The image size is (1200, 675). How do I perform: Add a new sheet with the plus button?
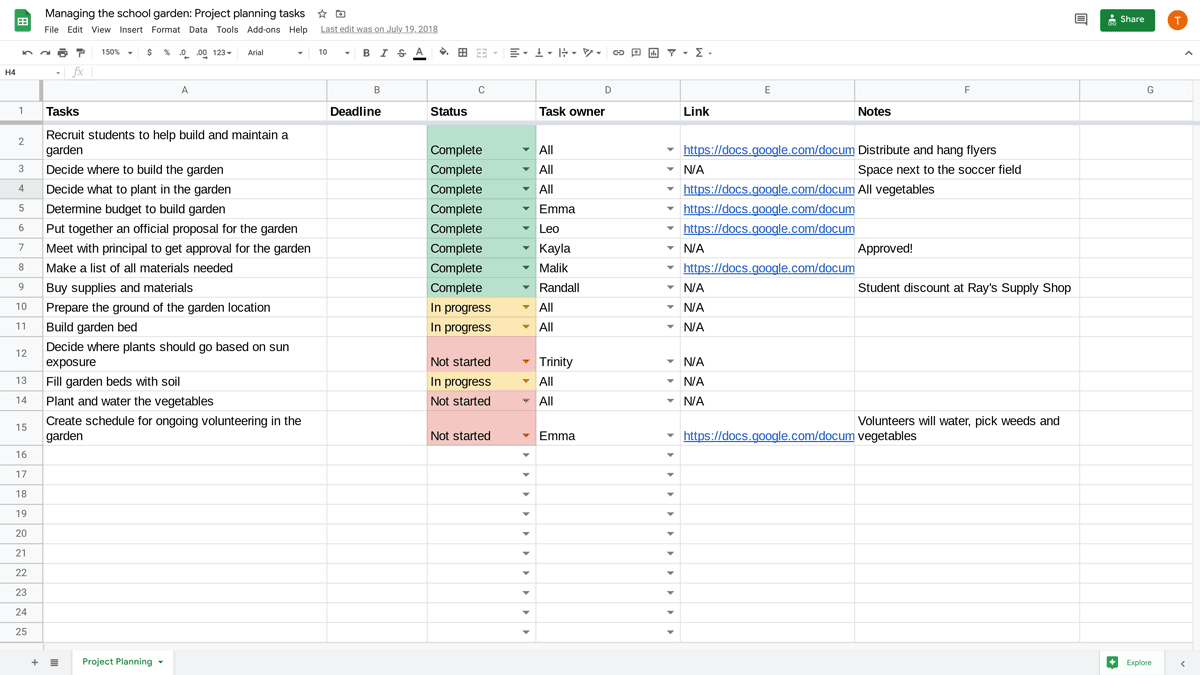[x=35, y=662]
